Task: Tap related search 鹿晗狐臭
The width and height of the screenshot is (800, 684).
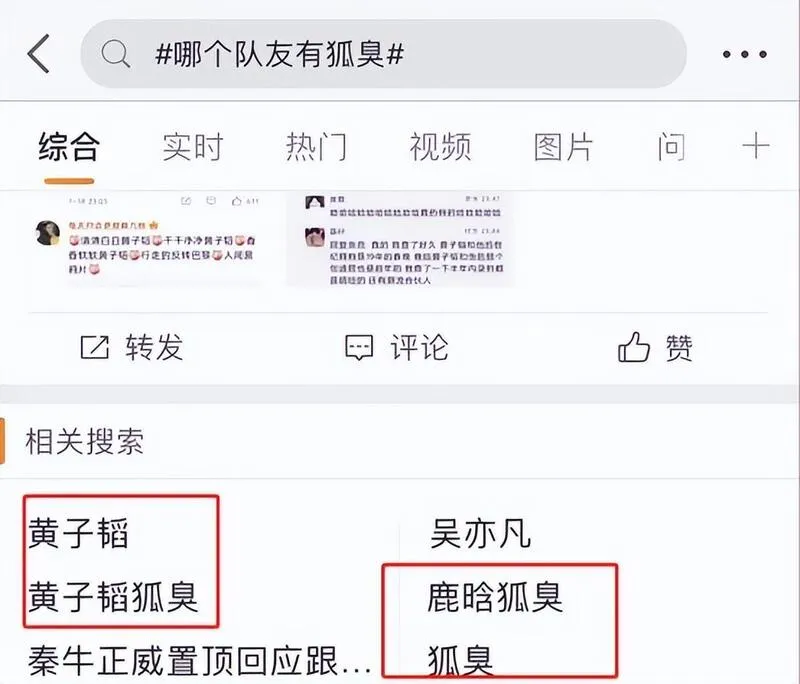Action: click(x=495, y=596)
